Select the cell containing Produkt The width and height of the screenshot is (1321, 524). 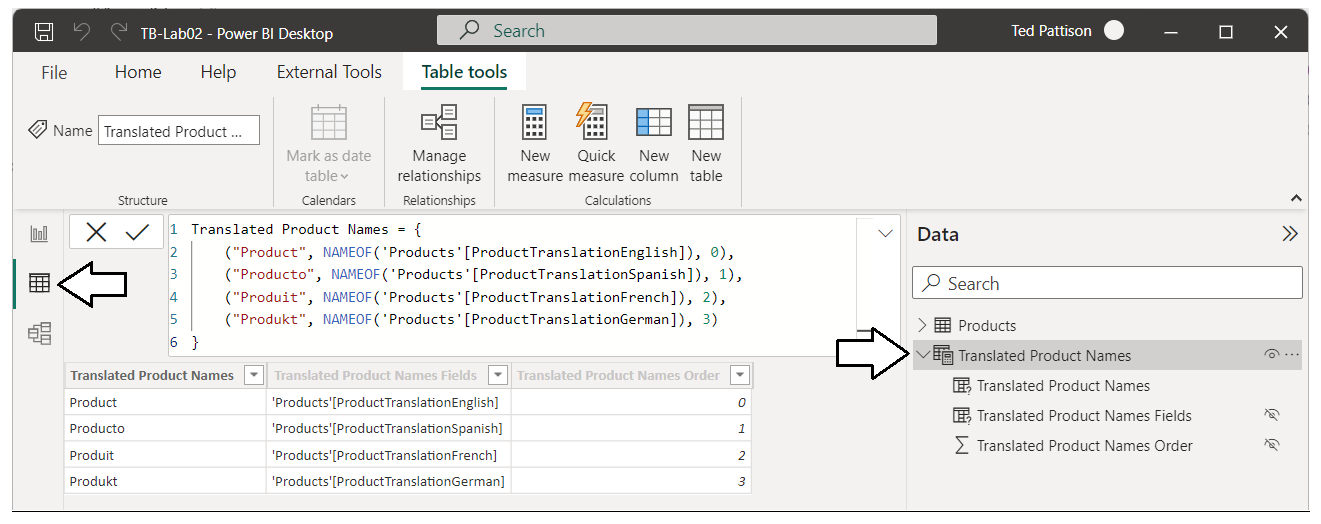click(165, 481)
